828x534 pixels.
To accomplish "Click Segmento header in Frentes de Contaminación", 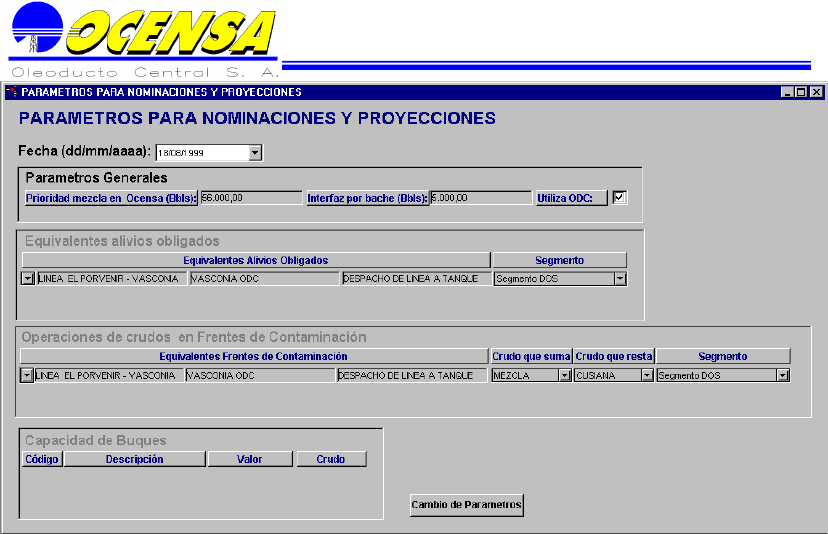I will click(723, 356).
